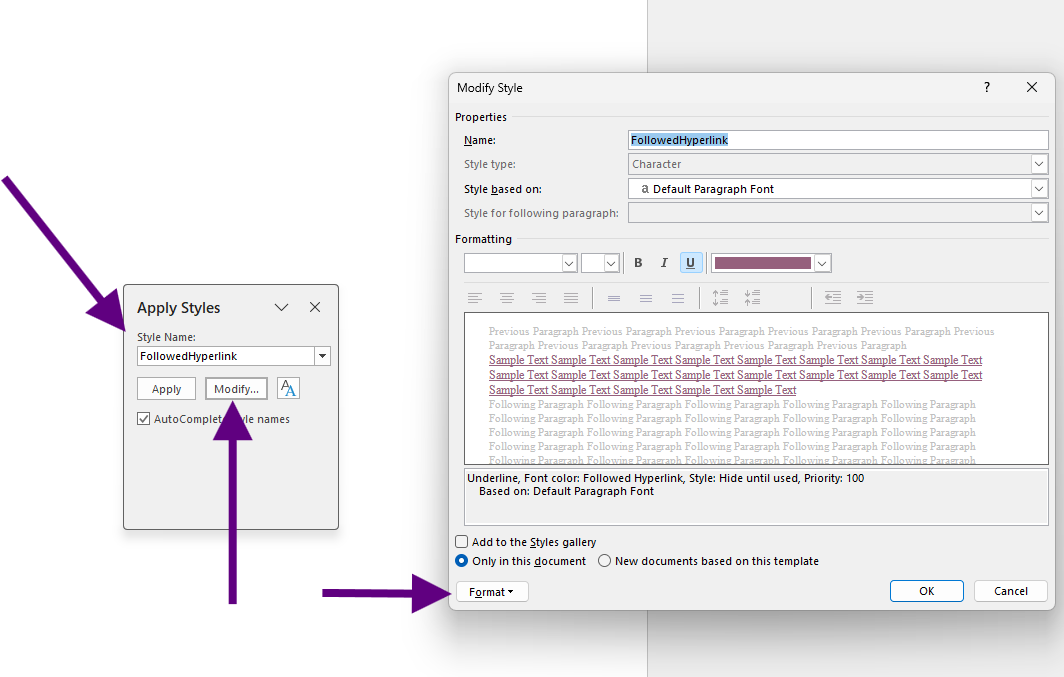This screenshot has width=1064, height=677.
Task: Click the Apply button in Apply Styles
Action: coord(166,389)
